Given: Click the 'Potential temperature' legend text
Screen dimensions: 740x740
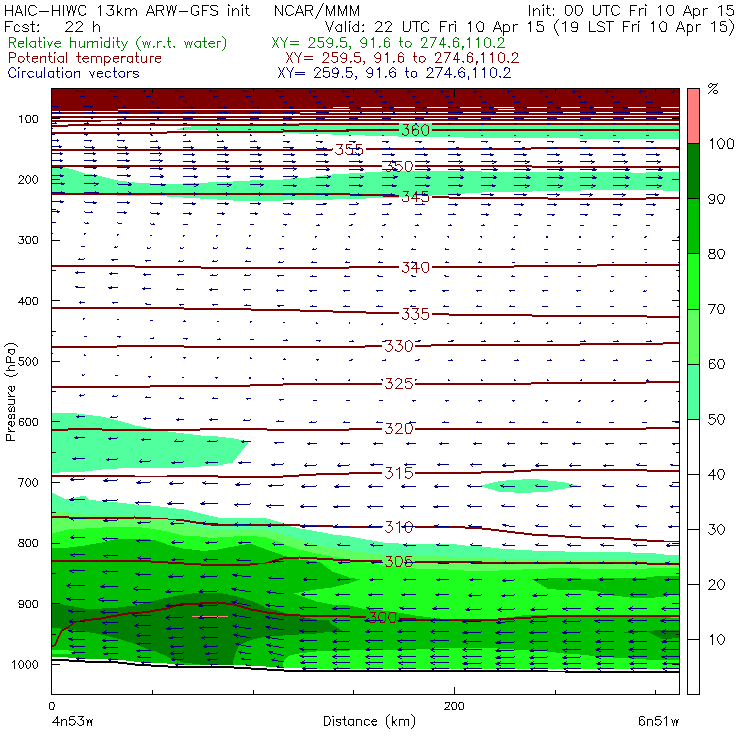Looking at the screenshot, I should [85, 58].
